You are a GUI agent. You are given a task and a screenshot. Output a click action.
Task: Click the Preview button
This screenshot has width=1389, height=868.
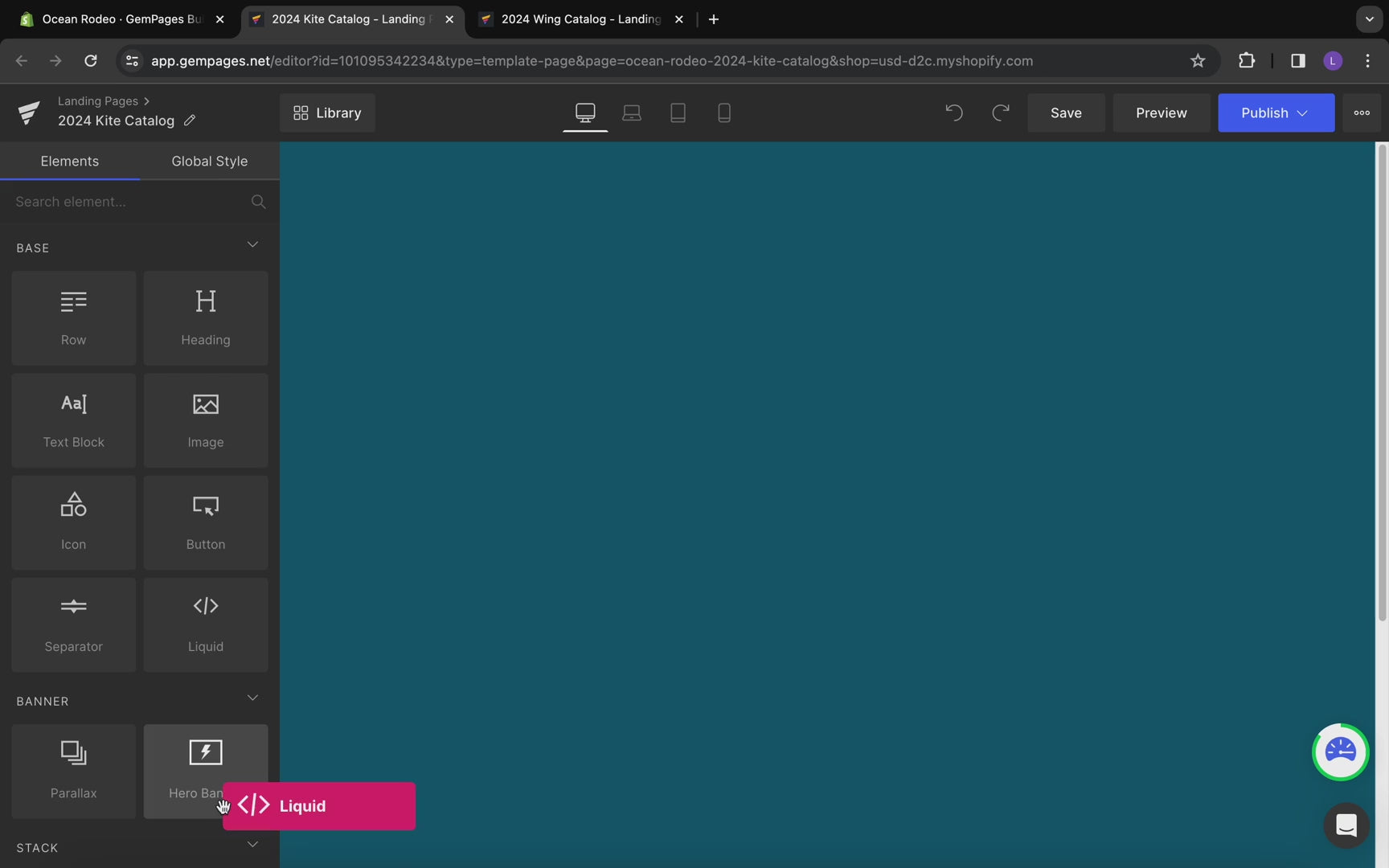click(1161, 113)
